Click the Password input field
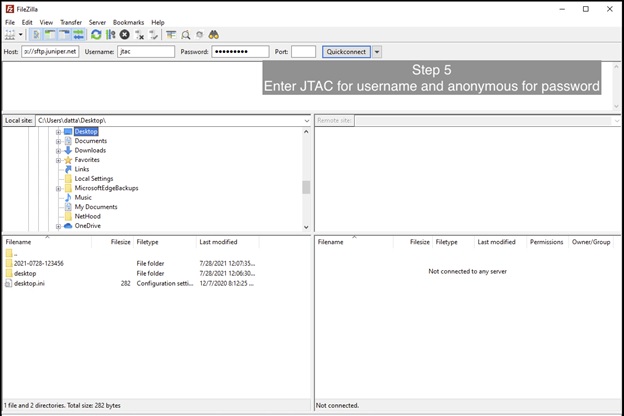624x416 pixels. click(240, 51)
